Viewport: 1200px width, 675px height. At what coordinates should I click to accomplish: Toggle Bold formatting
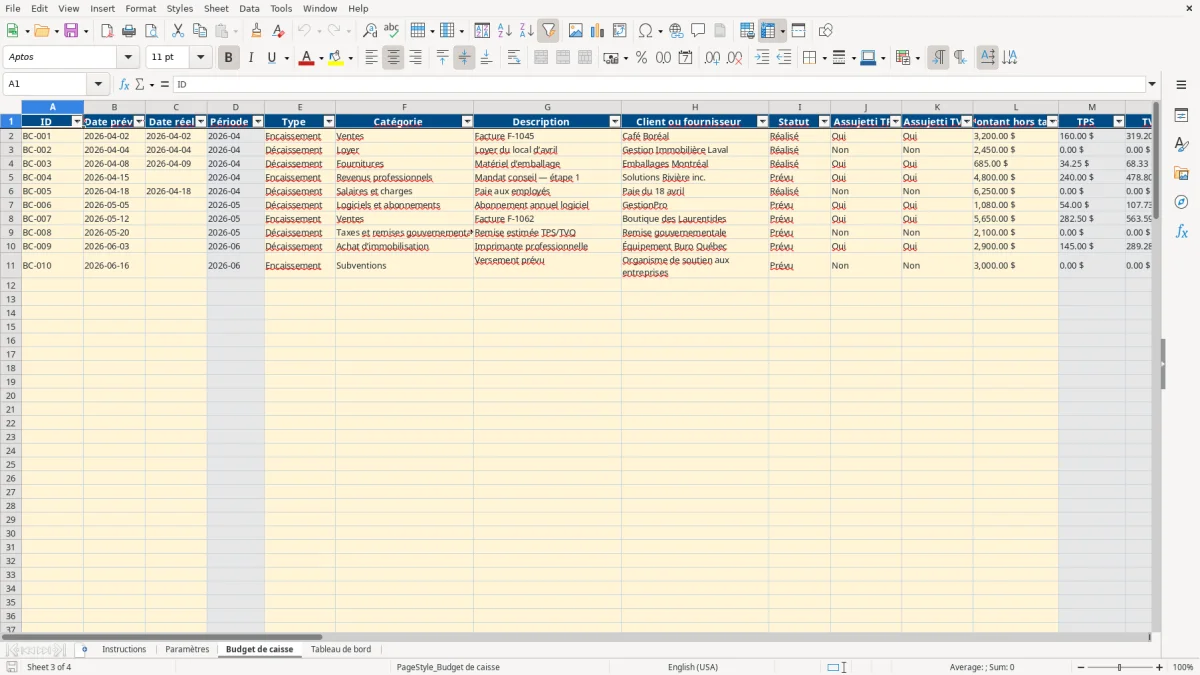229,58
